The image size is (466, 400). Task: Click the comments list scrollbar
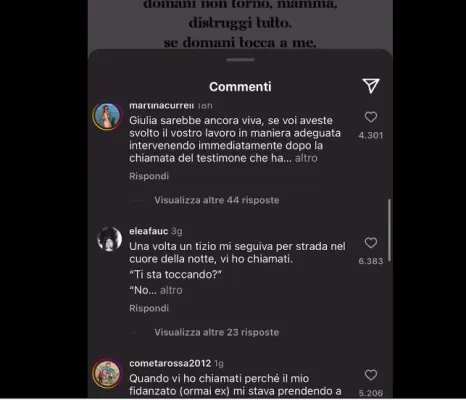[389, 230]
